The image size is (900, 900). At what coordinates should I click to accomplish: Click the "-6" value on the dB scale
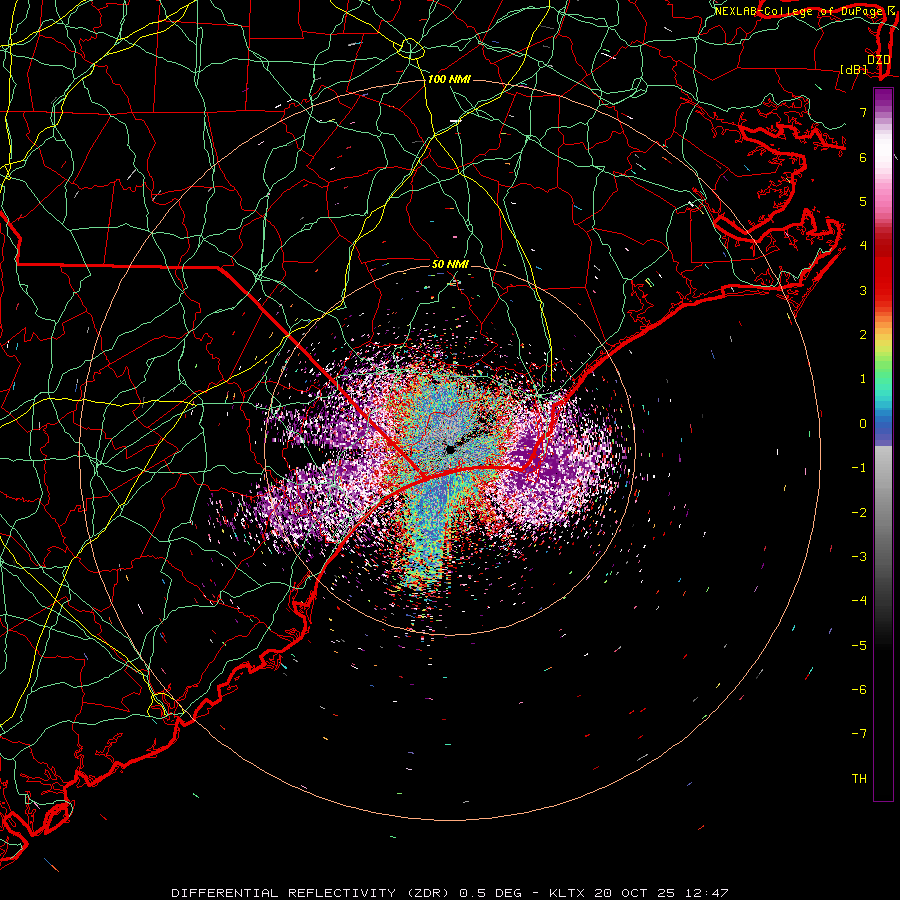click(x=859, y=690)
